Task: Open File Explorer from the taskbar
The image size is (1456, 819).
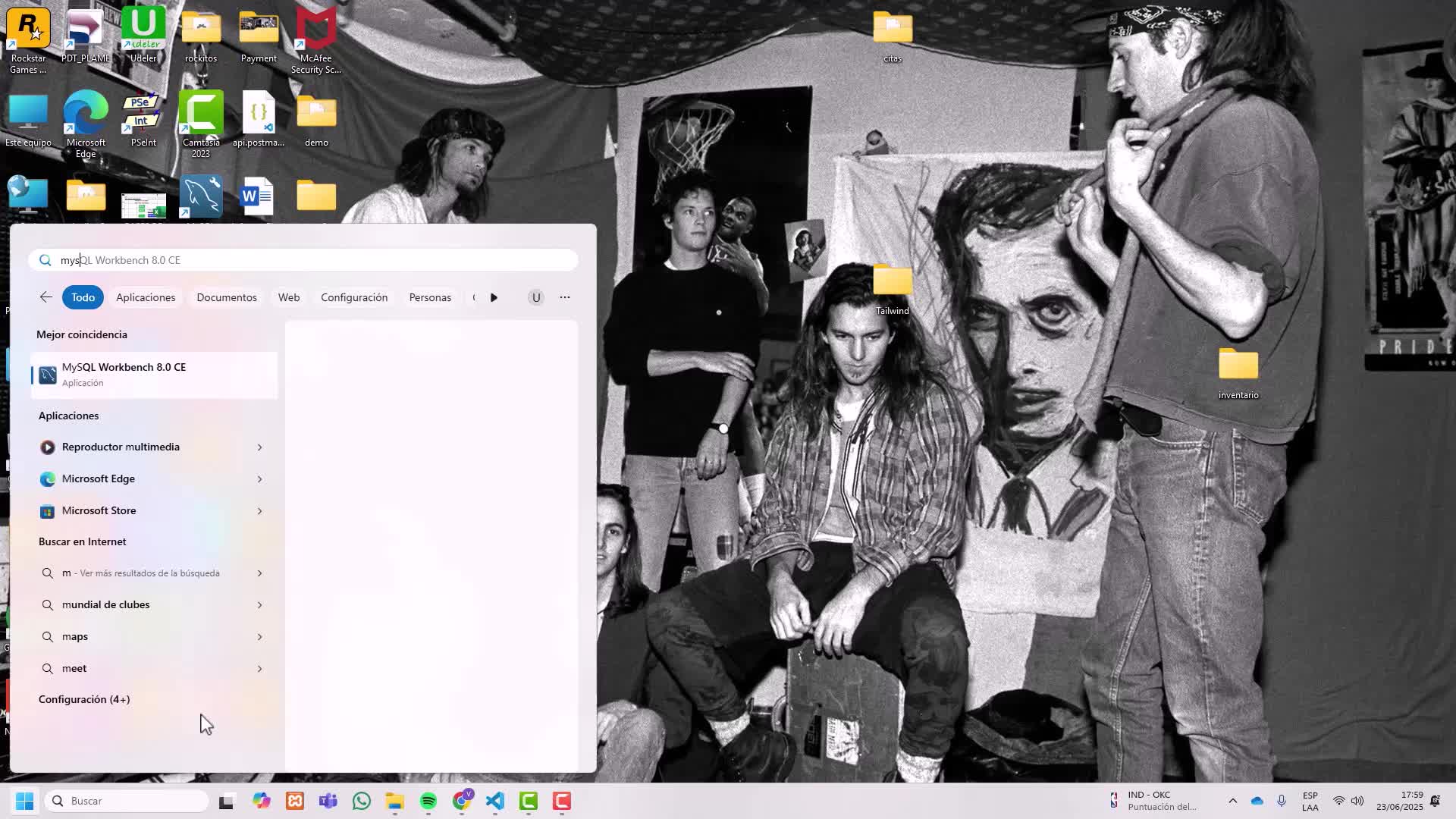Action: (395, 801)
